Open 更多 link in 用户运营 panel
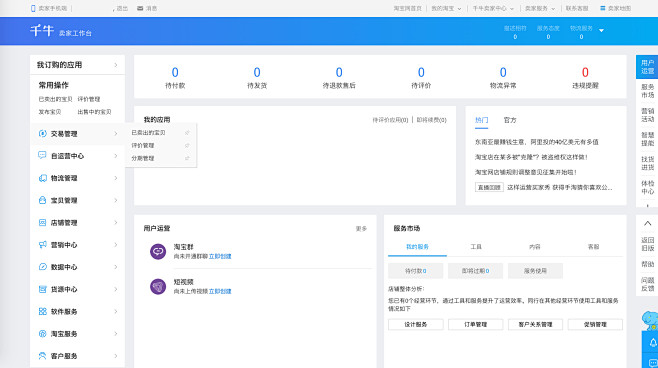Screen dimensions: 658x368 point(361,229)
